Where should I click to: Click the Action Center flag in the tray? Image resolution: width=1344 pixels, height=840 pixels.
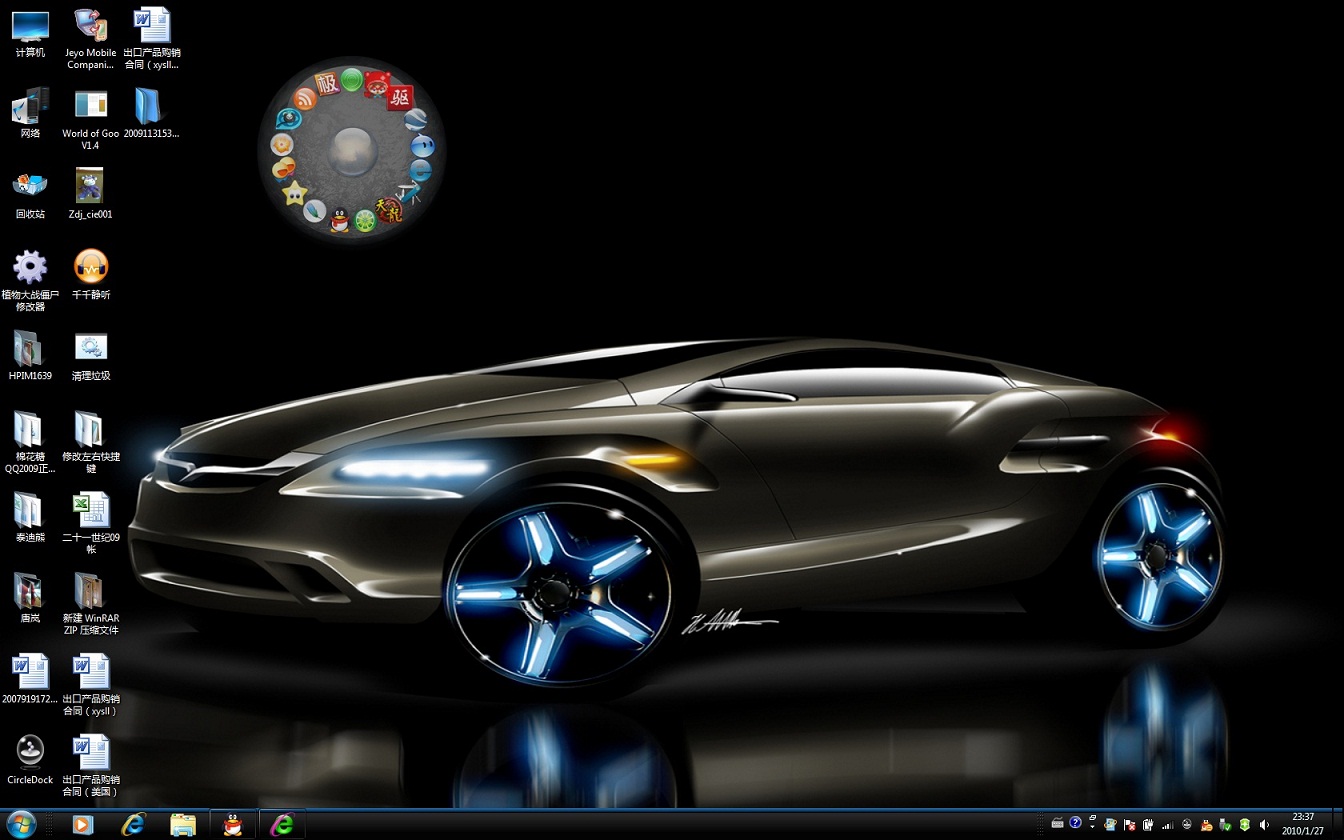pyautogui.click(x=1129, y=825)
